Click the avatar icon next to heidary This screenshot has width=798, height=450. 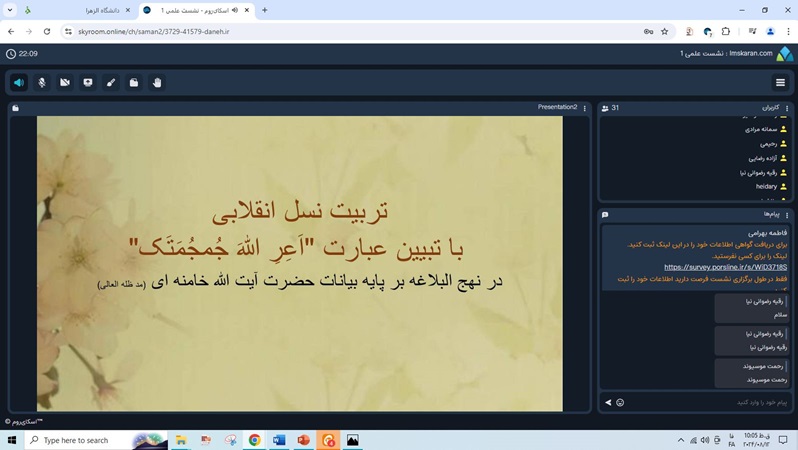click(x=784, y=187)
